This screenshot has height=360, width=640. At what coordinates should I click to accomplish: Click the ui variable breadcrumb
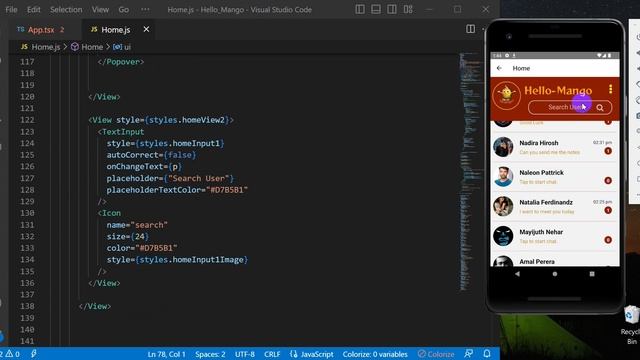click(x=122, y=47)
